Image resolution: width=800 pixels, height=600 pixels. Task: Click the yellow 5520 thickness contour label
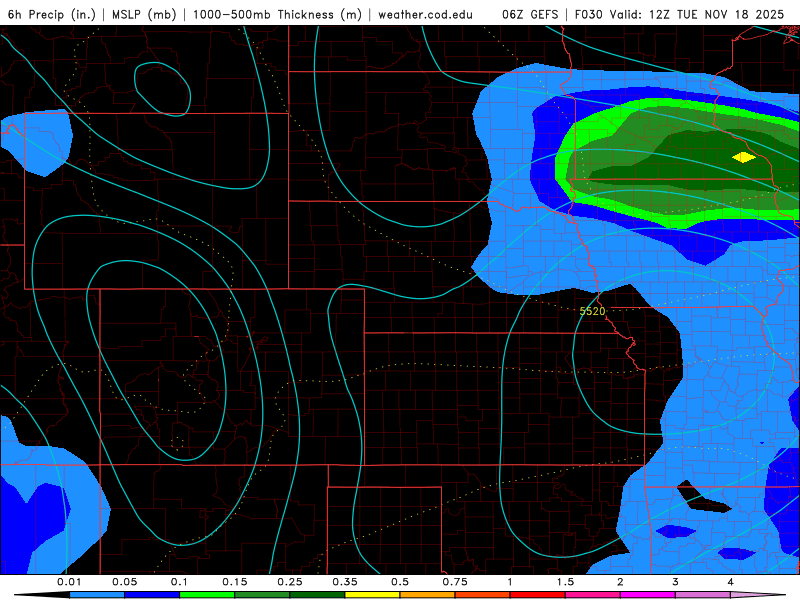click(592, 311)
